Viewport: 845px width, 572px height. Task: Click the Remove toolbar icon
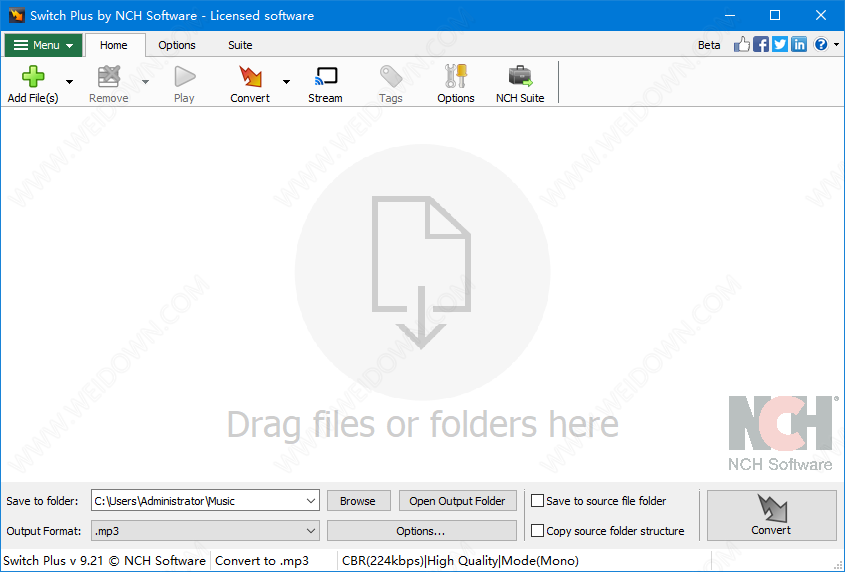point(108,77)
